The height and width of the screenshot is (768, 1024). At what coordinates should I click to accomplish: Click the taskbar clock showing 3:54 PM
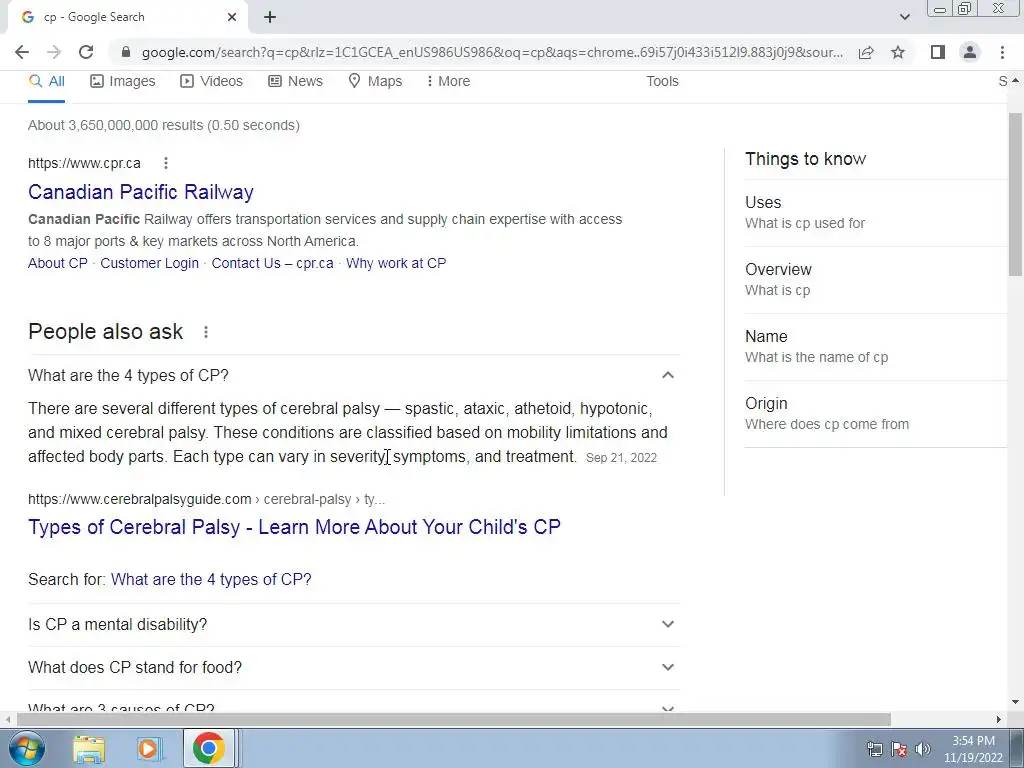click(x=973, y=749)
